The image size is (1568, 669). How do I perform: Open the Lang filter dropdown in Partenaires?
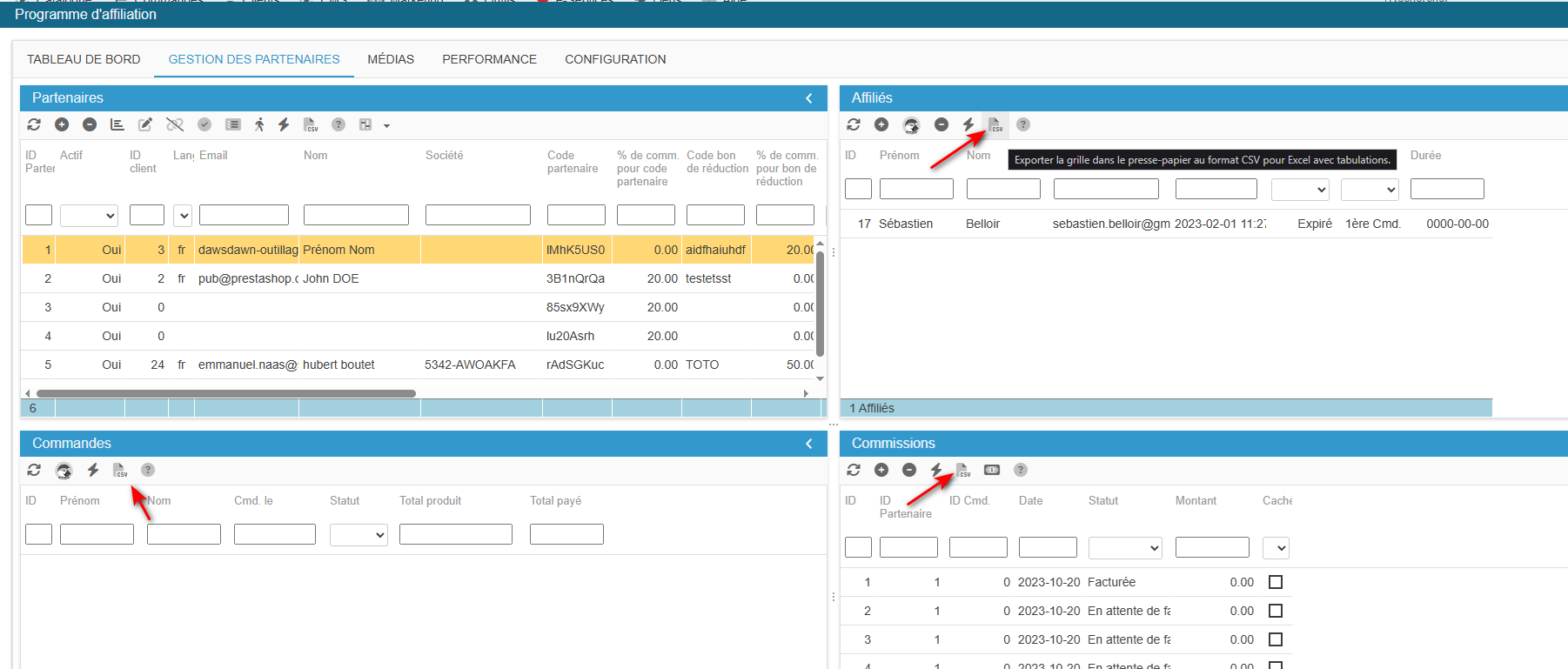[183, 215]
